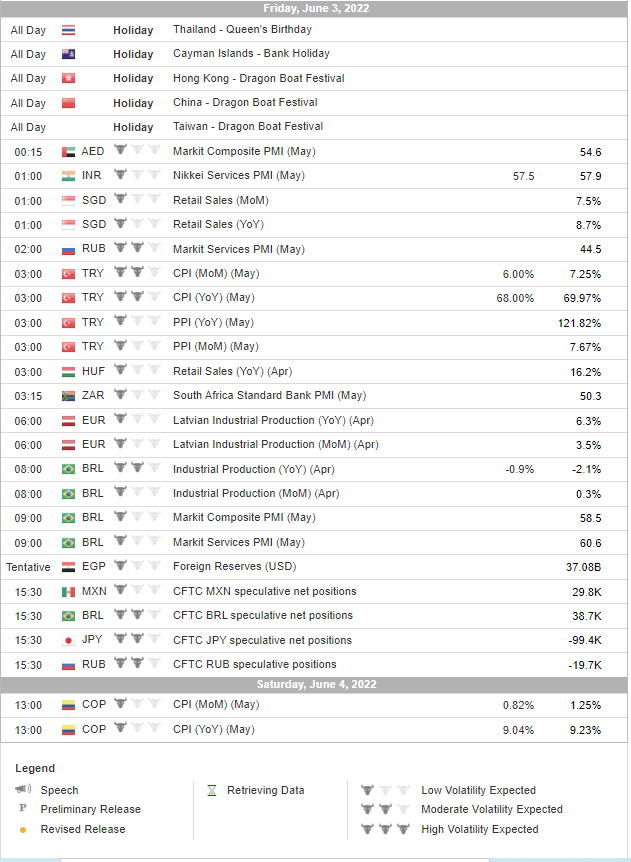Select the 37.08B foreign reserves value

point(583,567)
